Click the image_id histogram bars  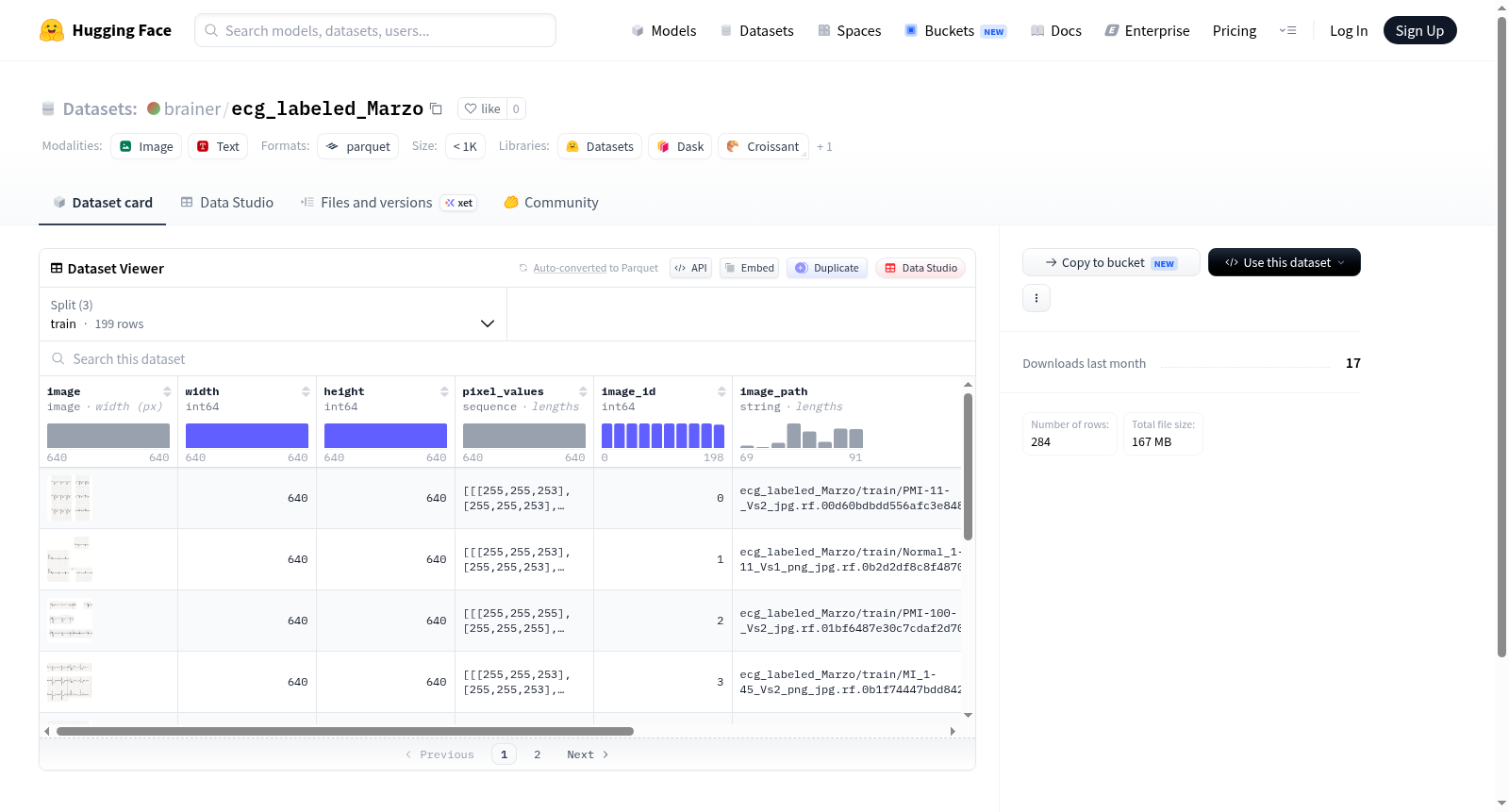[x=663, y=436]
